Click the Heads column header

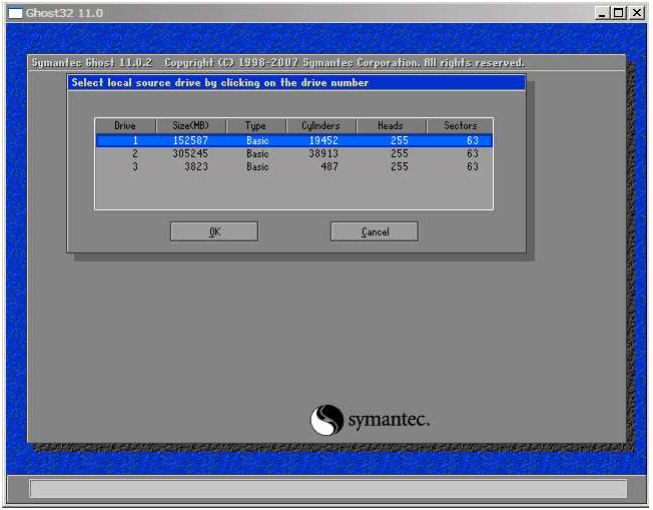click(x=390, y=126)
